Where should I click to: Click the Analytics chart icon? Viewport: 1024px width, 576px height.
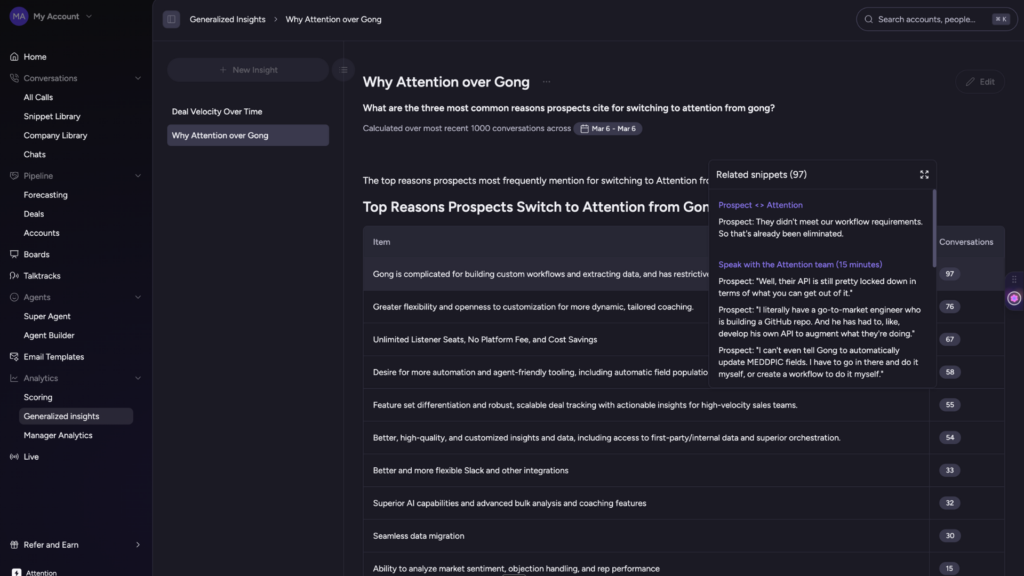click(x=14, y=378)
